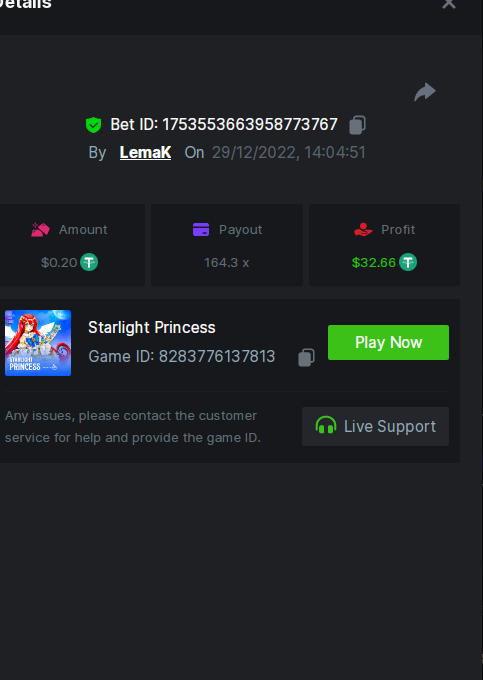Copy the Game ID with the clipboard icon

point(306,358)
